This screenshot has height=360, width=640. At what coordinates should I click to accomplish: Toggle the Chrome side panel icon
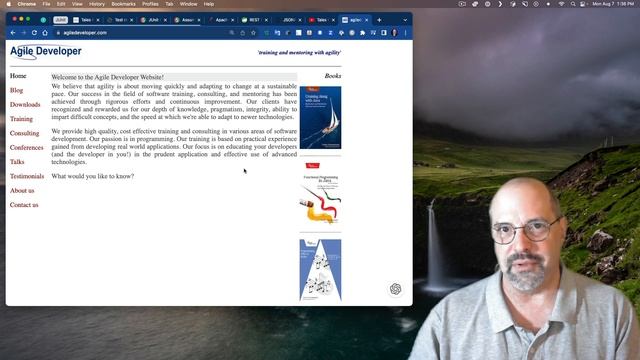[384, 33]
